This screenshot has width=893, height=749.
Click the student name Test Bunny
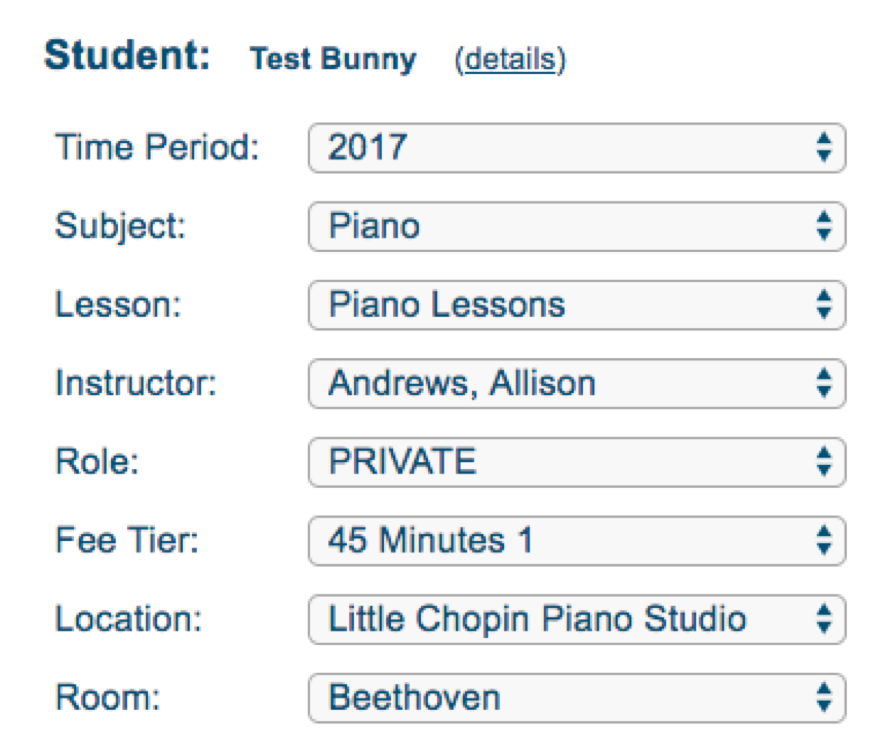point(333,60)
